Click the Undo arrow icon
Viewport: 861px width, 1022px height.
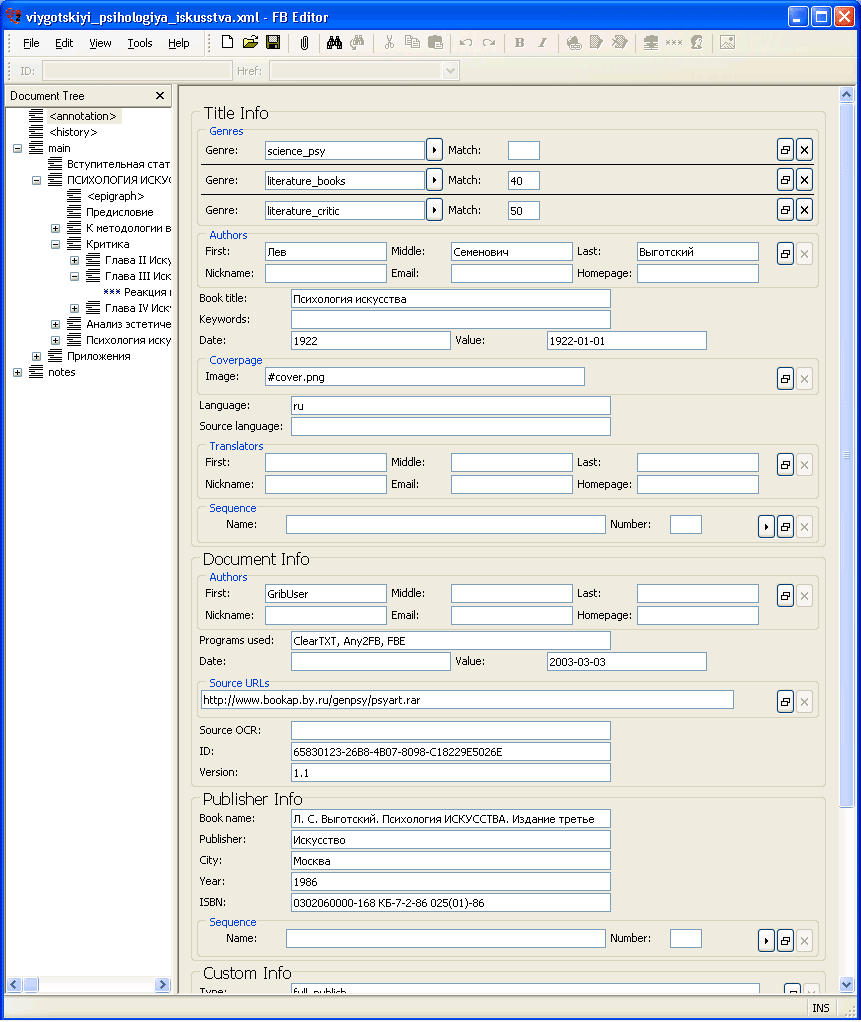[x=465, y=43]
